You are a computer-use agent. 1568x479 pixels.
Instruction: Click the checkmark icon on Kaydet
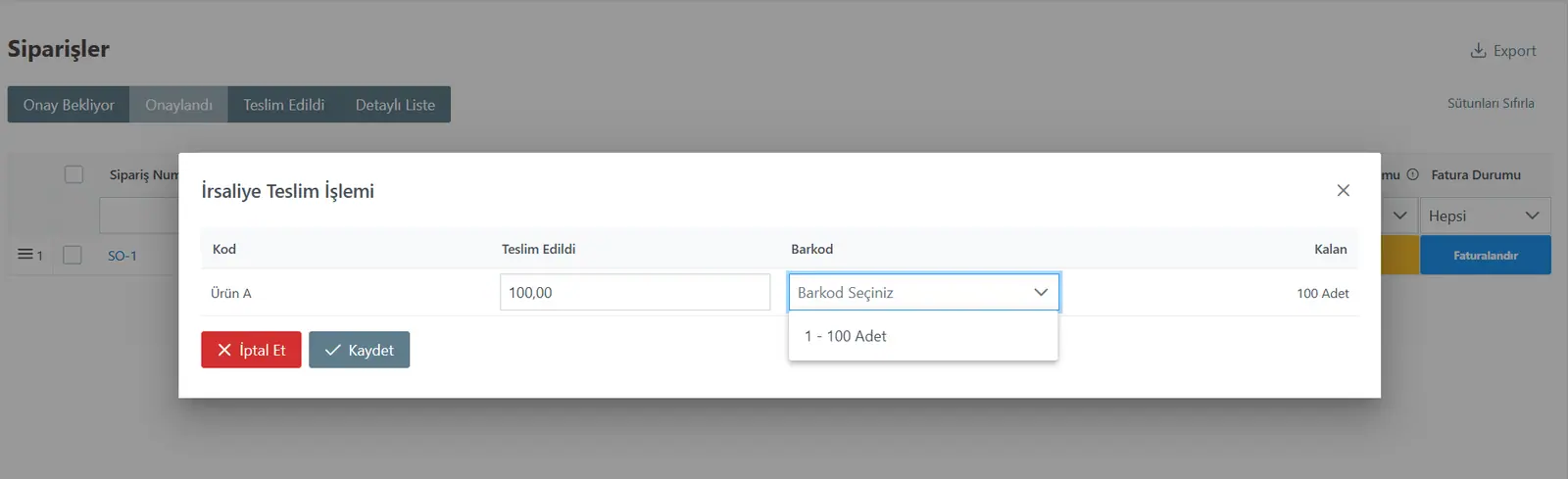[x=333, y=350]
